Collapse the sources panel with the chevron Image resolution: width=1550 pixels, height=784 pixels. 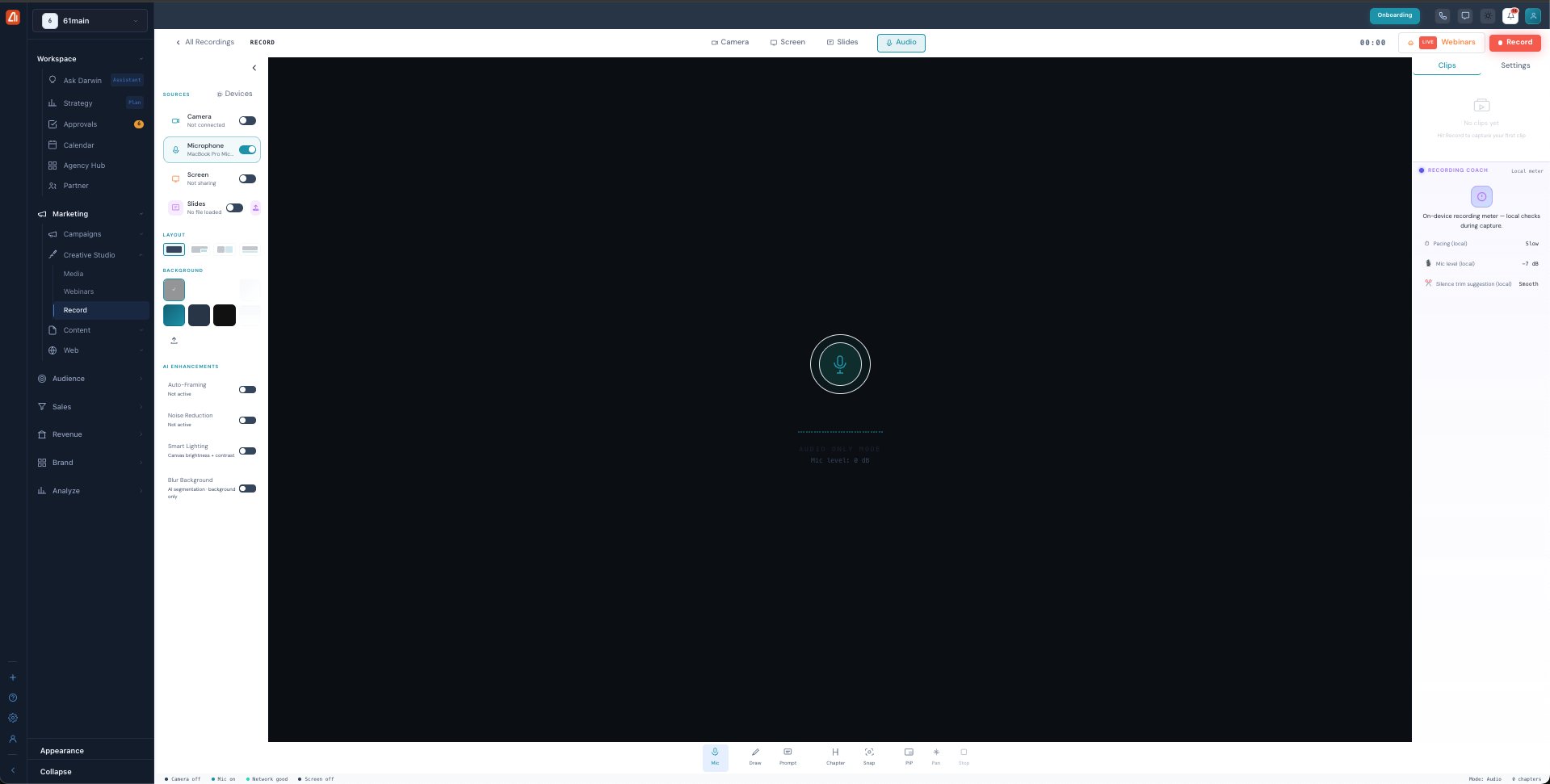pos(254,68)
